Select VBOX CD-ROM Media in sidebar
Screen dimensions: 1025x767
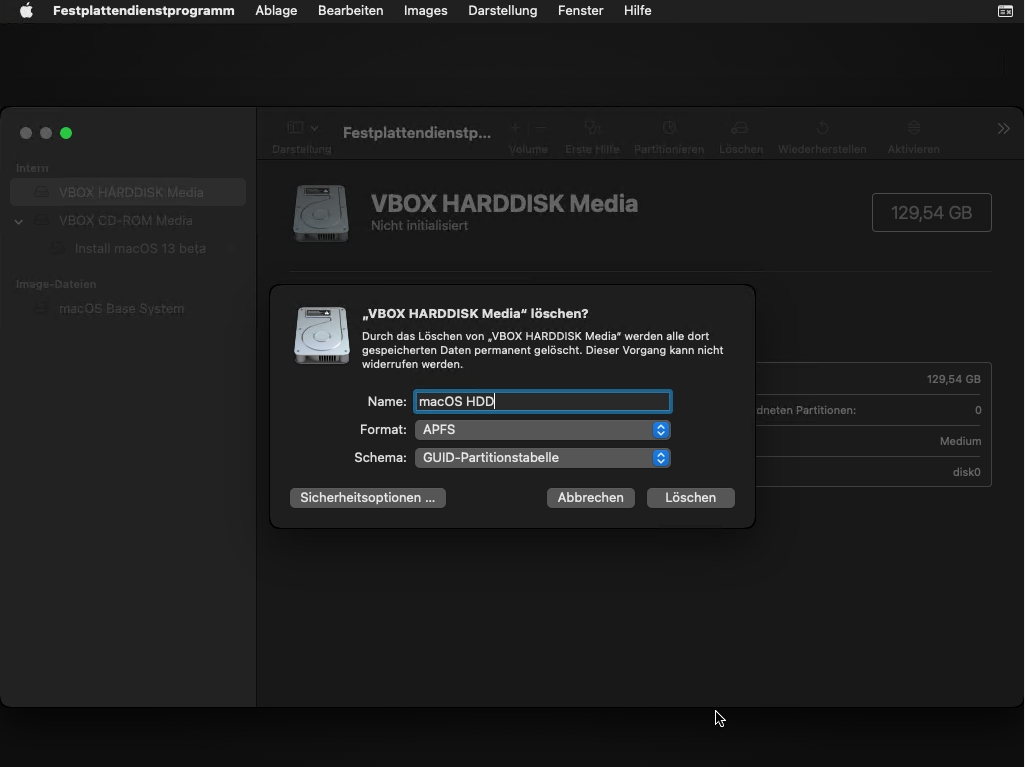click(126, 220)
